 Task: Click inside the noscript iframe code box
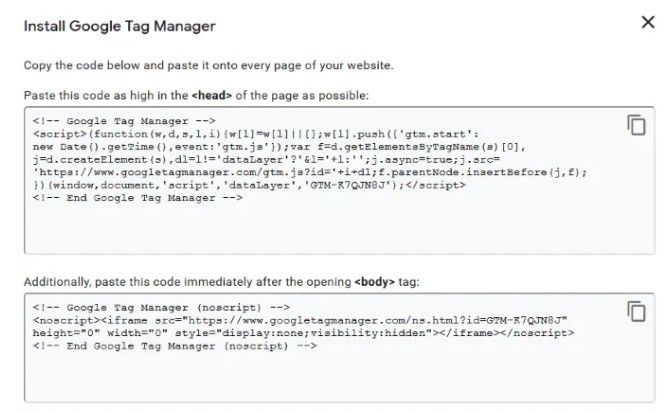pyautogui.click(x=330, y=375)
